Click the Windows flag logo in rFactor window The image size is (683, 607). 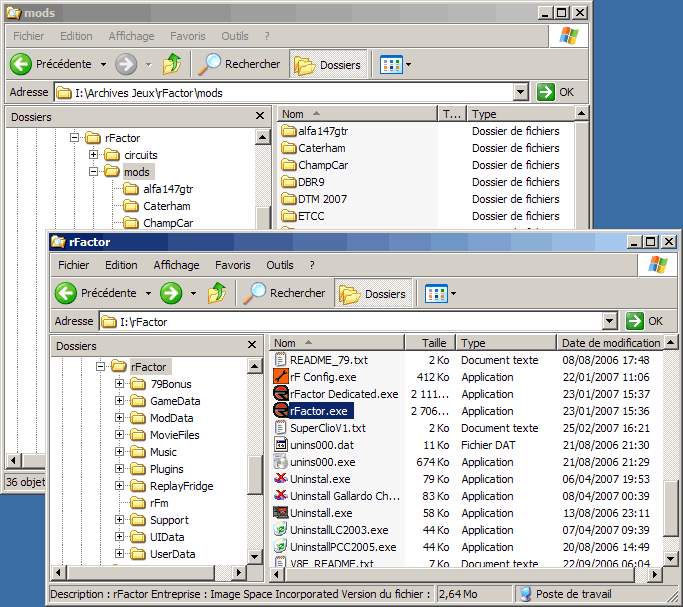(x=657, y=264)
